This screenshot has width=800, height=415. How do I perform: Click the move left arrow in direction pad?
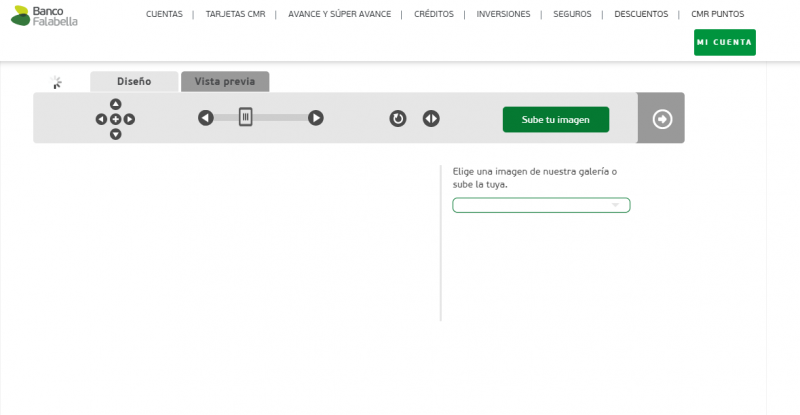[x=101, y=119]
